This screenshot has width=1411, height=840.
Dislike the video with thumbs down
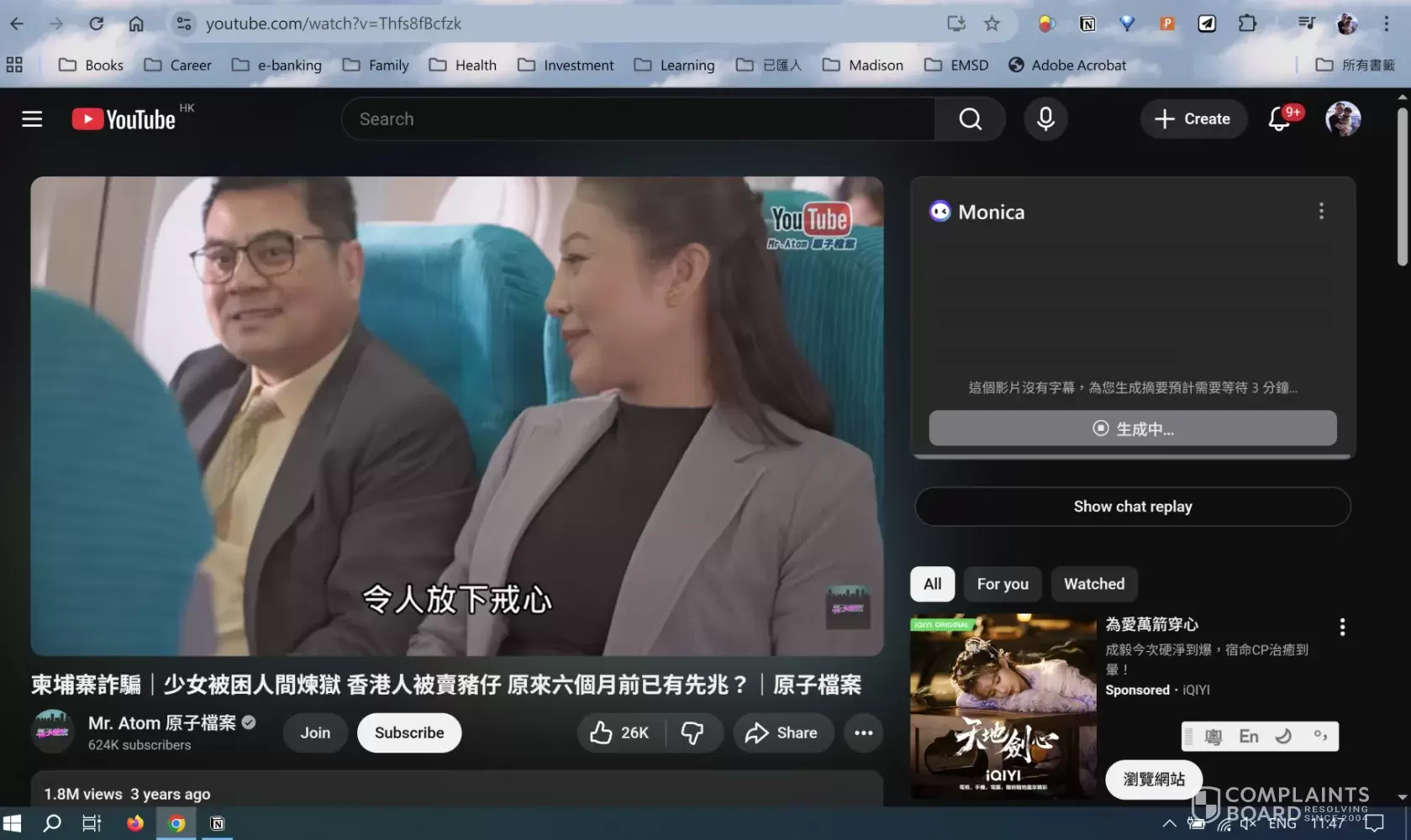pos(692,732)
